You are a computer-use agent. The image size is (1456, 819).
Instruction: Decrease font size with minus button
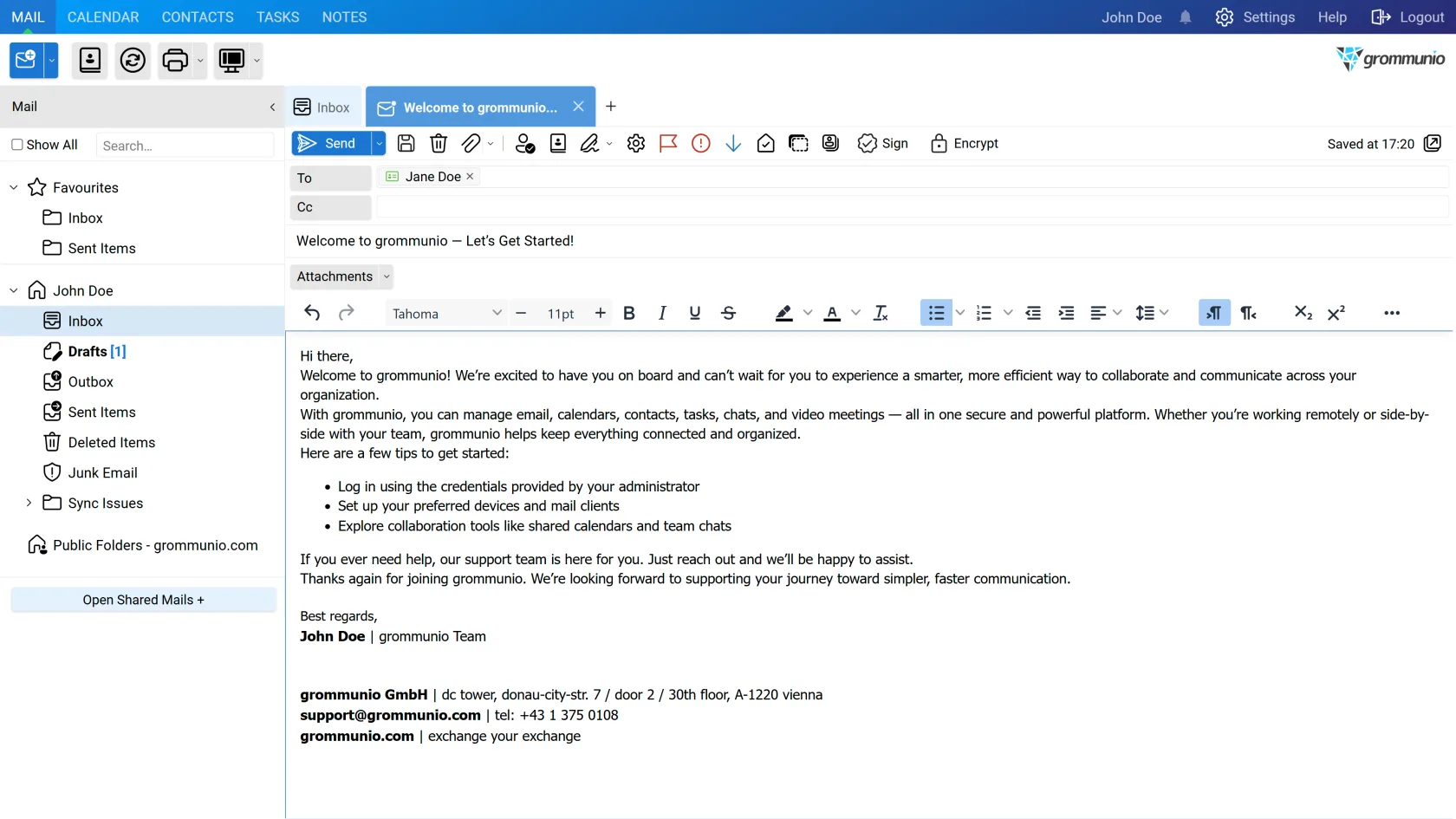[521, 313]
